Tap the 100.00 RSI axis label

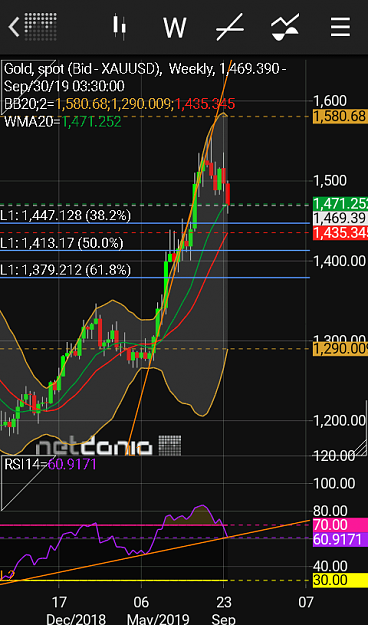point(334,483)
